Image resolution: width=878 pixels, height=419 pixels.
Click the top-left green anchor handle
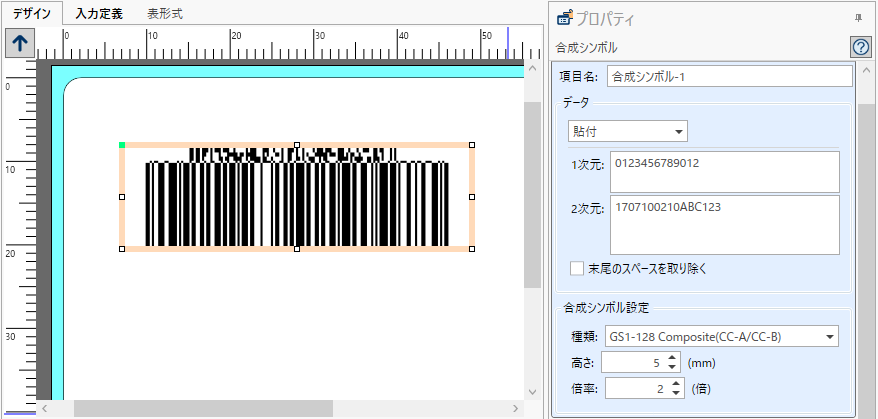122,145
